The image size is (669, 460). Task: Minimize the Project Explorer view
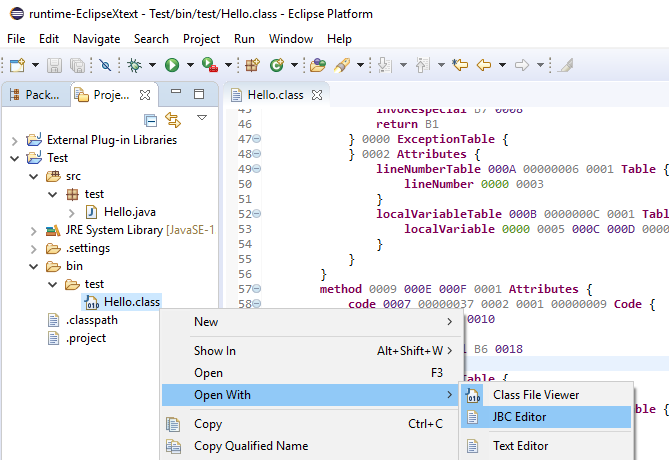coord(176,91)
